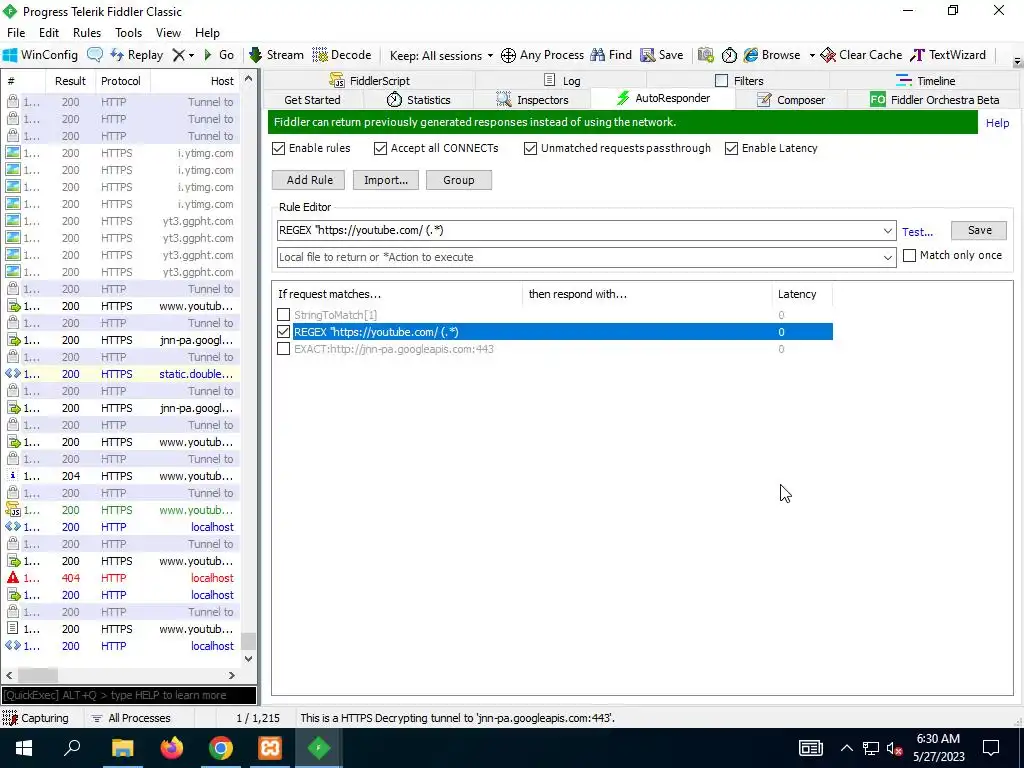Click the Save sessions toolbar icon
This screenshot has width=1024, height=768.
click(662, 55)
